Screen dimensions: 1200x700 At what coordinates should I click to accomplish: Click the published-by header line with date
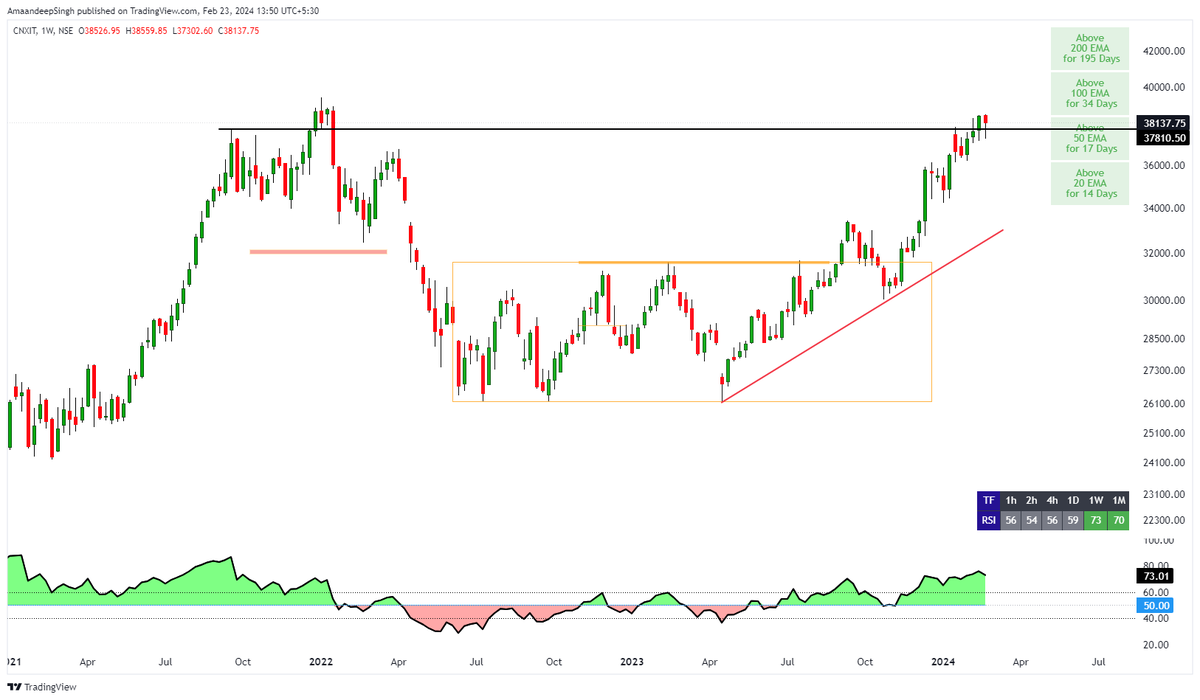coord(164,11)
